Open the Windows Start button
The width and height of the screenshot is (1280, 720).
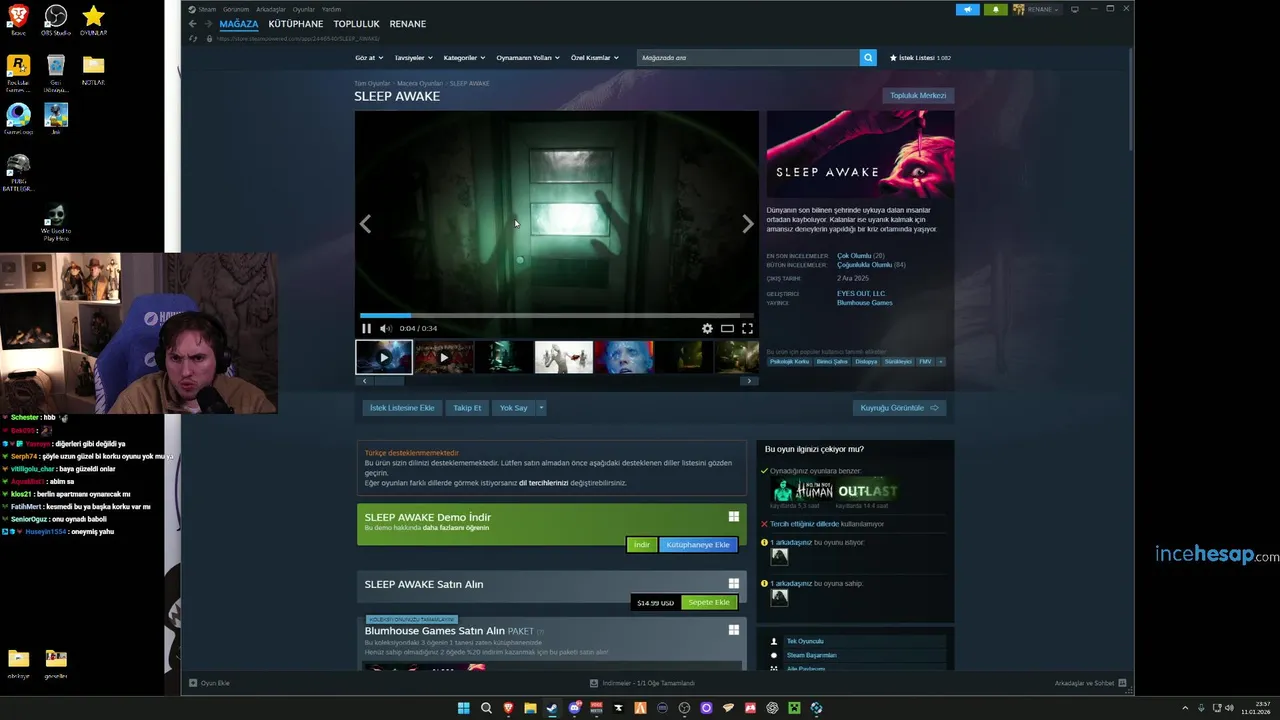[464, 708]
